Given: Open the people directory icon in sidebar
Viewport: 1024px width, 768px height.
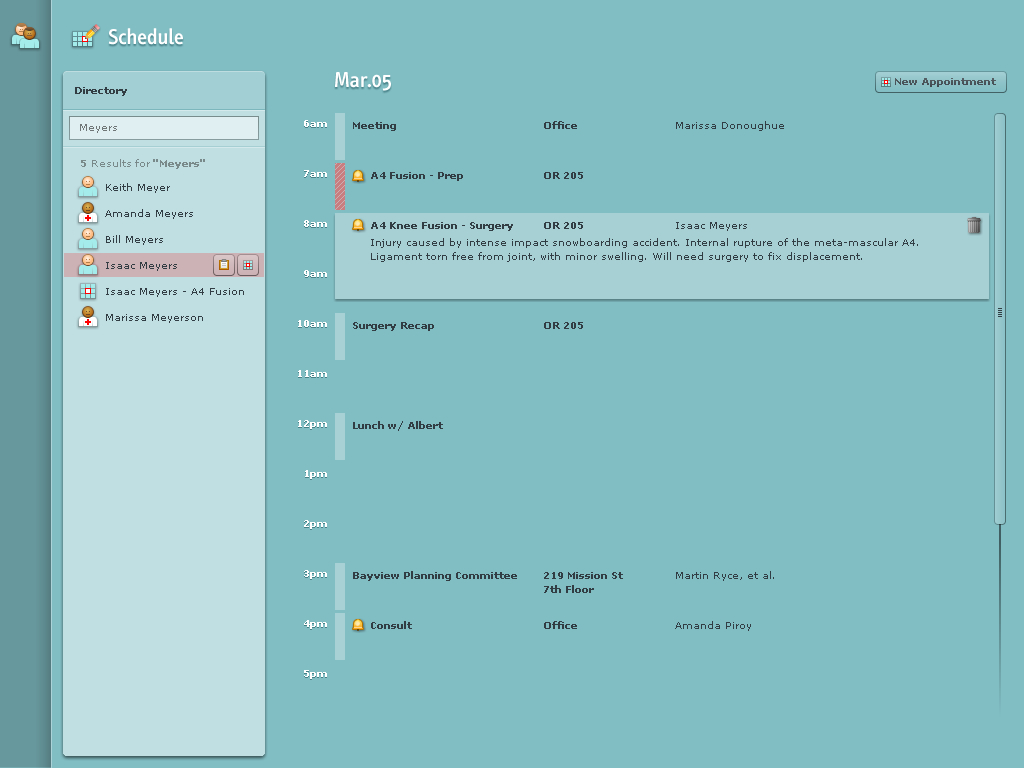Looking at the screenshot, I should point(25,37).
